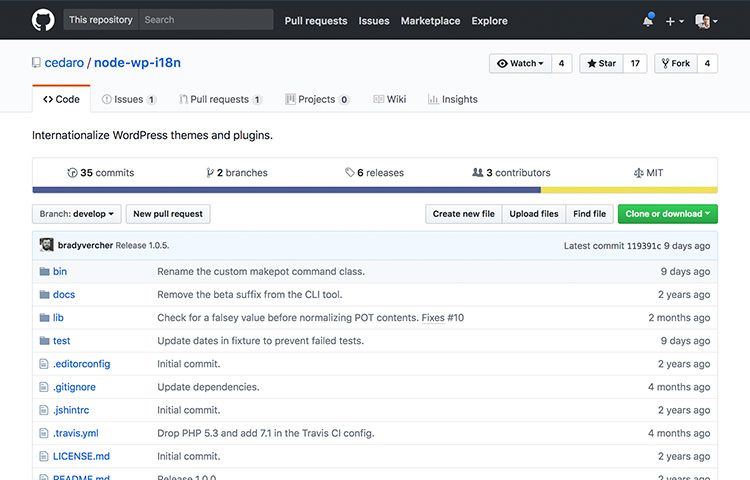Open the bin folder
Image resolution: width=750 pixels, height=480 pixels.
click(60, 271)
